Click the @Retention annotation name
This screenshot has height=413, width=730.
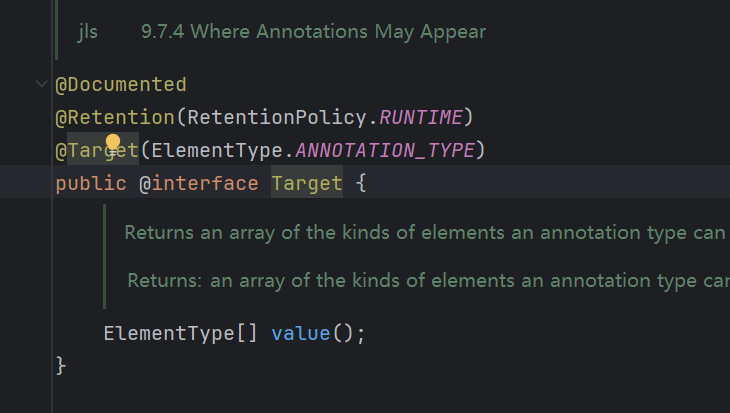[x=115, y=117]
